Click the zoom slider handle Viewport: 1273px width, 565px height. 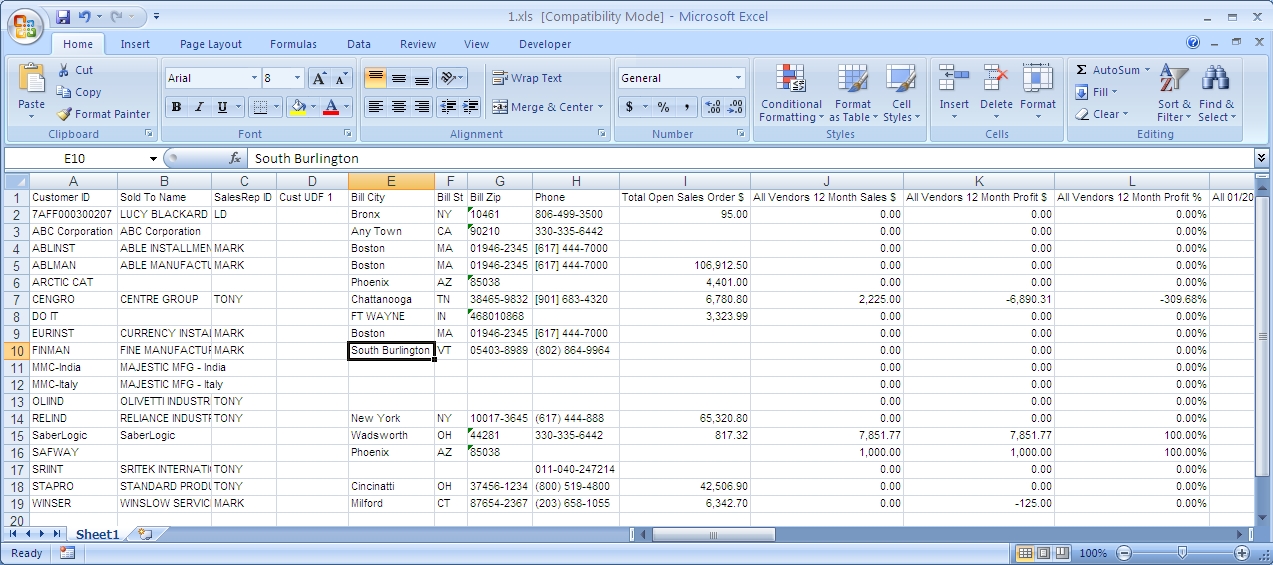tap(1183, 553)
